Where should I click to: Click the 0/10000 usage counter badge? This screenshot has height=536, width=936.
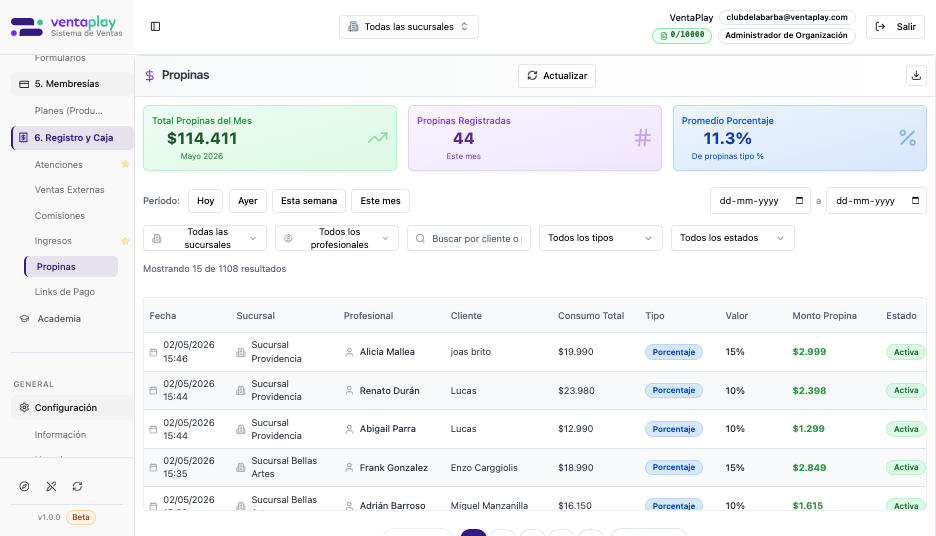coord(682,35)
